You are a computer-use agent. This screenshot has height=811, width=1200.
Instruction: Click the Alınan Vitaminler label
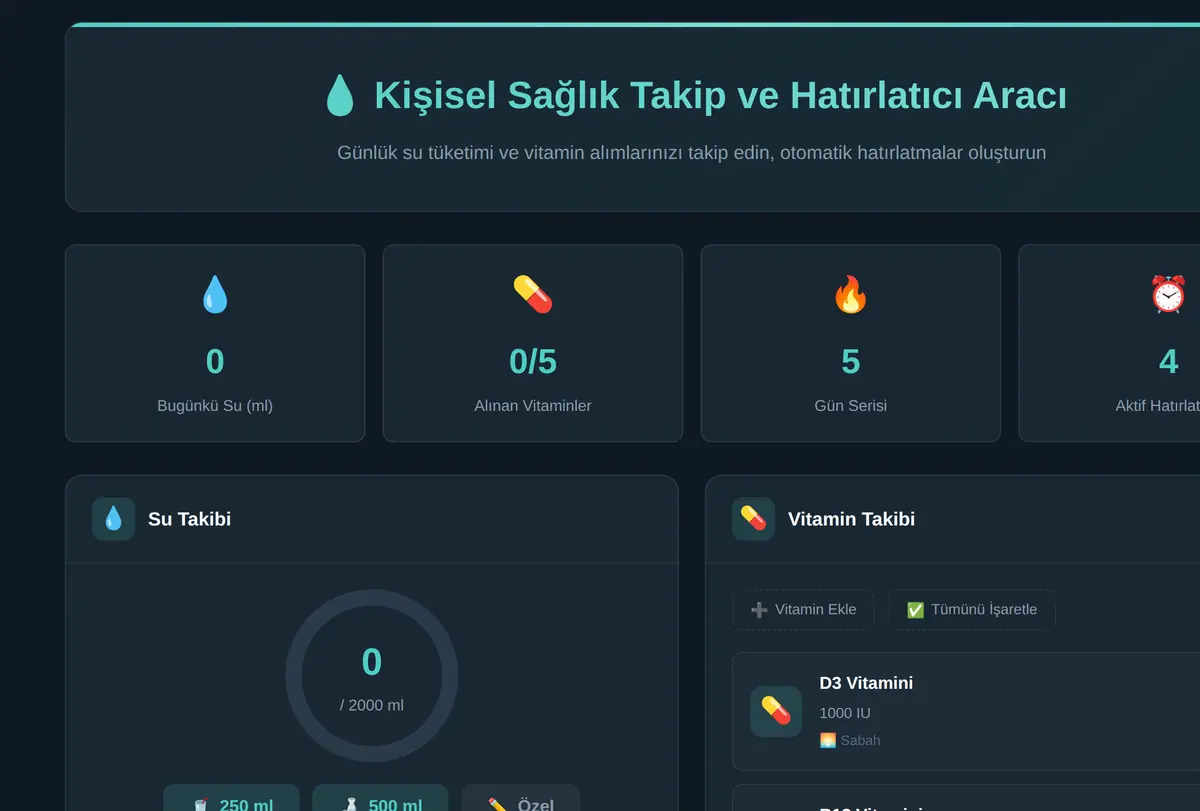(x=533, y=406)
